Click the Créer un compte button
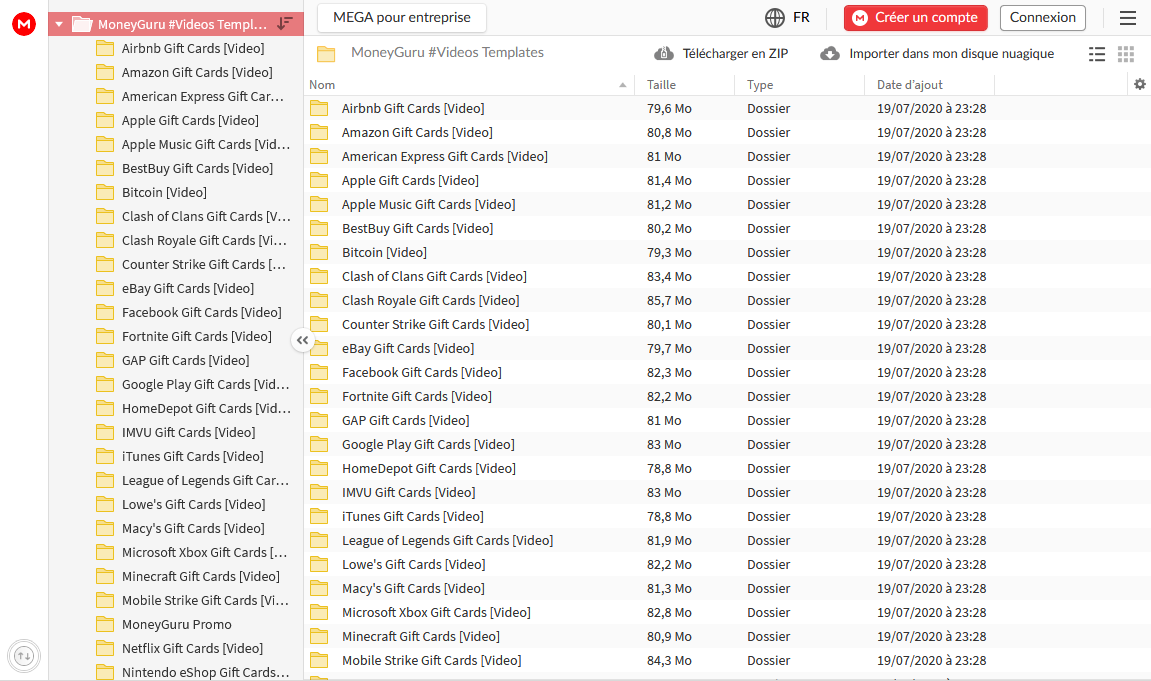 point(915,18)
